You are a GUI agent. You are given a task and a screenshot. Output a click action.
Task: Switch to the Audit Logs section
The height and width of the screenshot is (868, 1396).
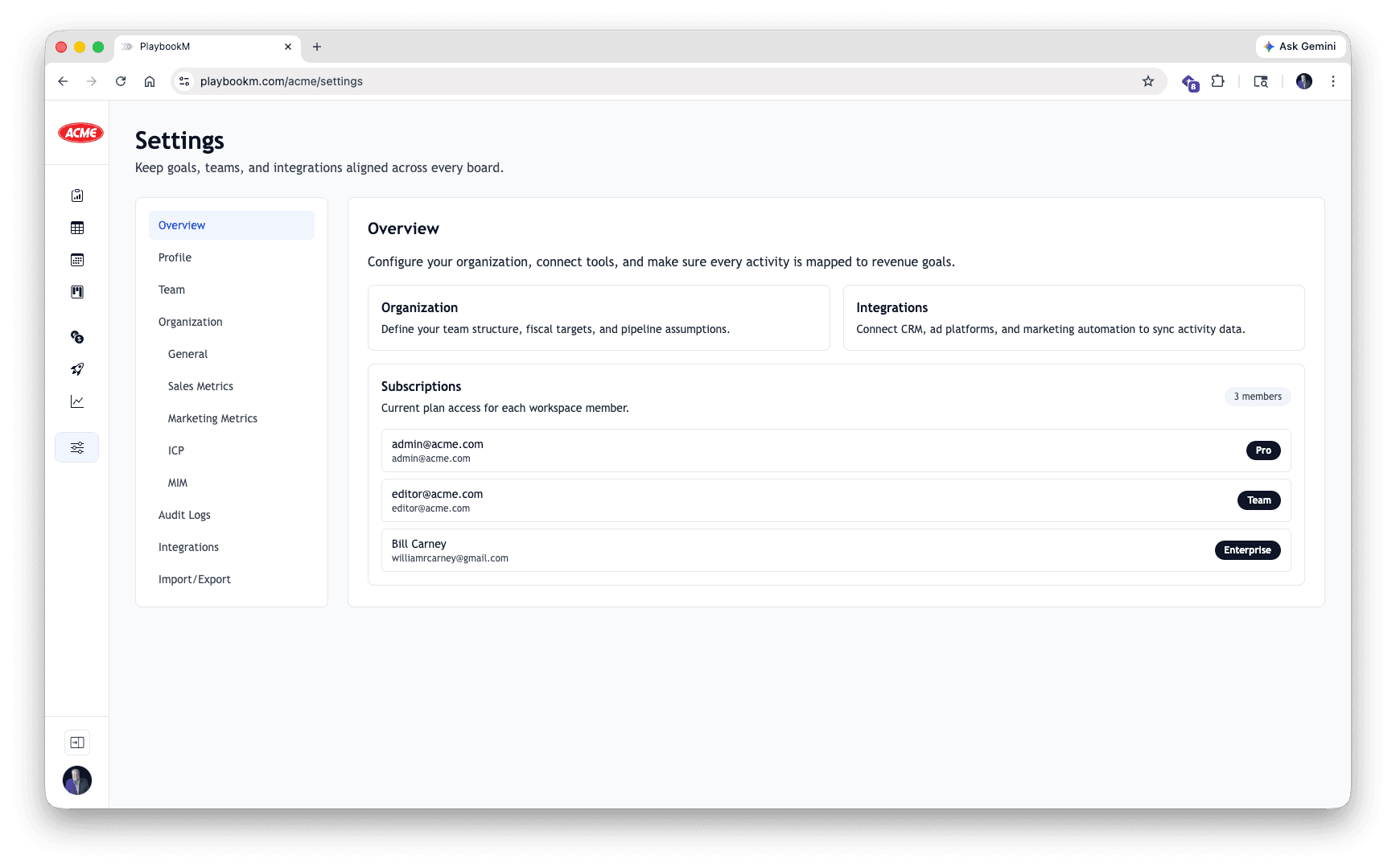pyautogui.click(x=184, y=515)
